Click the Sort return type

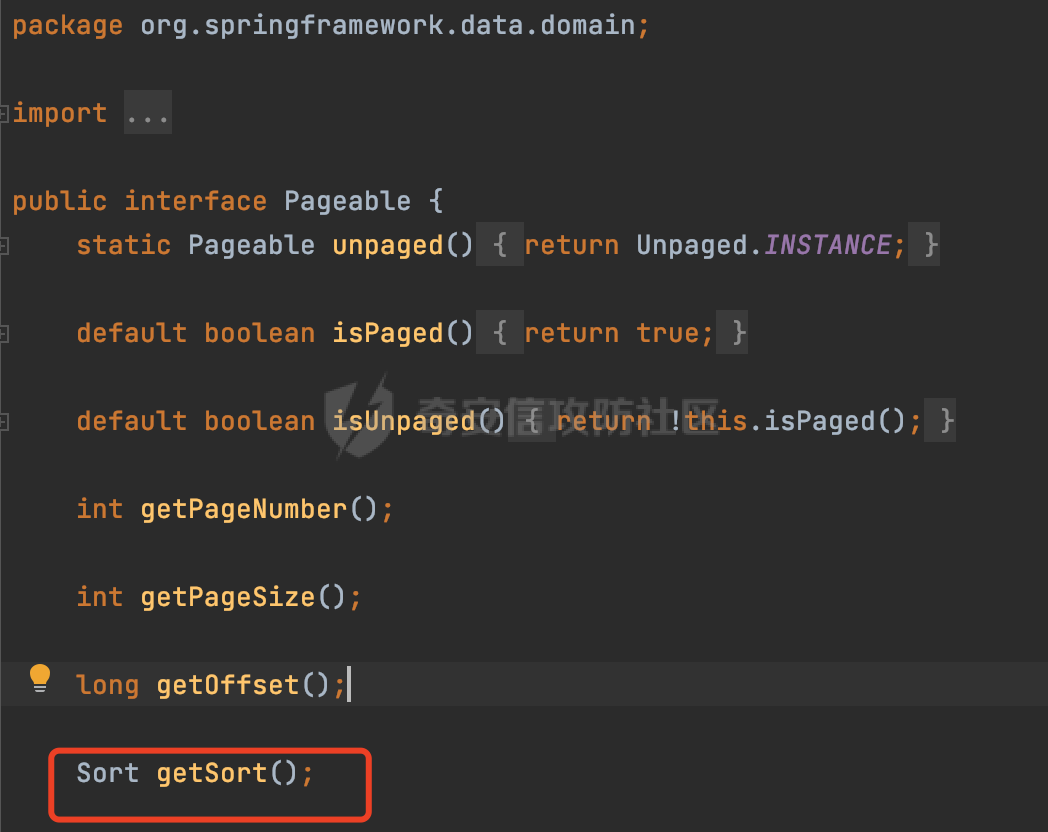click(x=108, y=773)
